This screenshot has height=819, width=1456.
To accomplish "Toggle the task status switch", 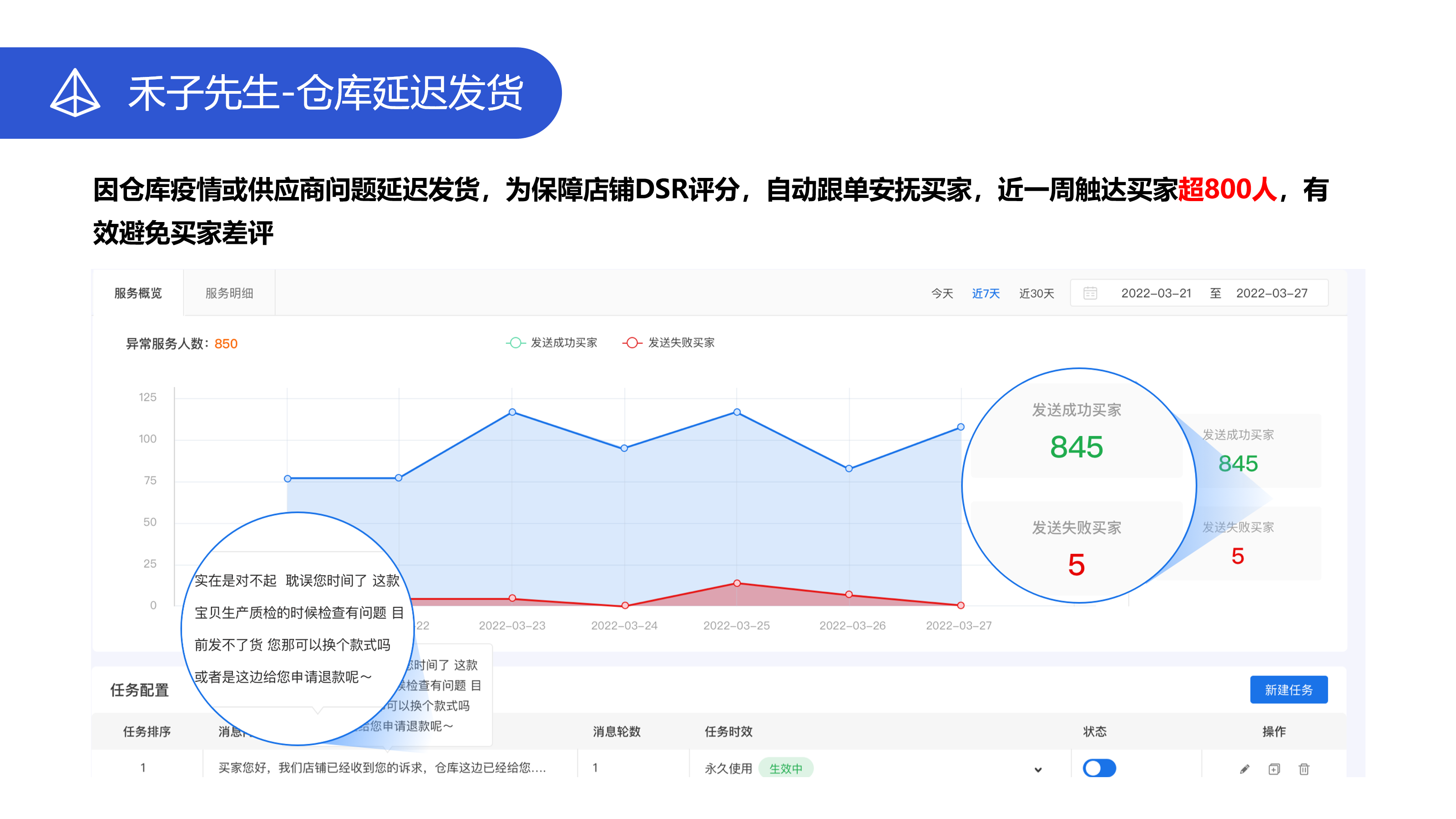I will [x=1099, y=768].
